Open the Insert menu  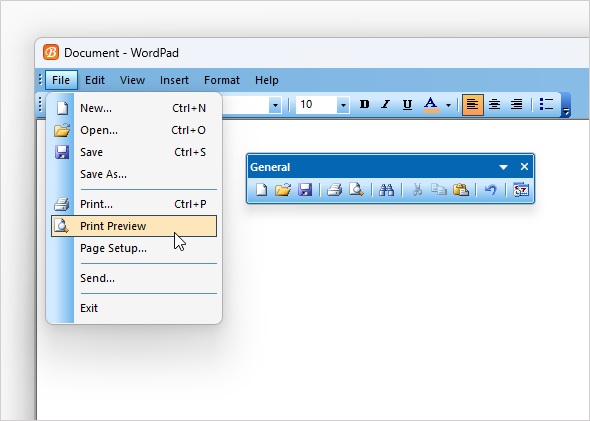click(x=174, y=80)
